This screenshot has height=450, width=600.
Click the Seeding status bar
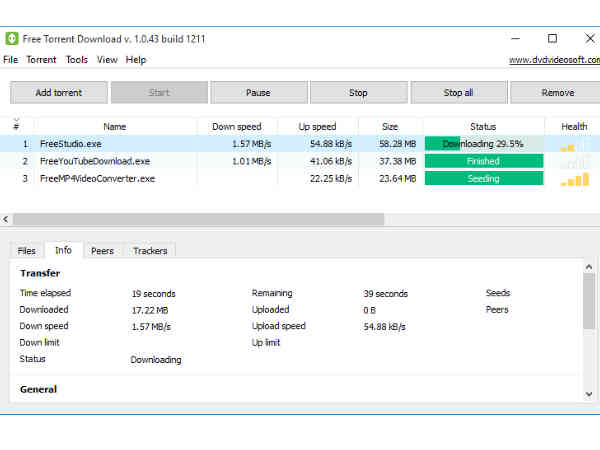pyautogui.click(x=484, y=178)
